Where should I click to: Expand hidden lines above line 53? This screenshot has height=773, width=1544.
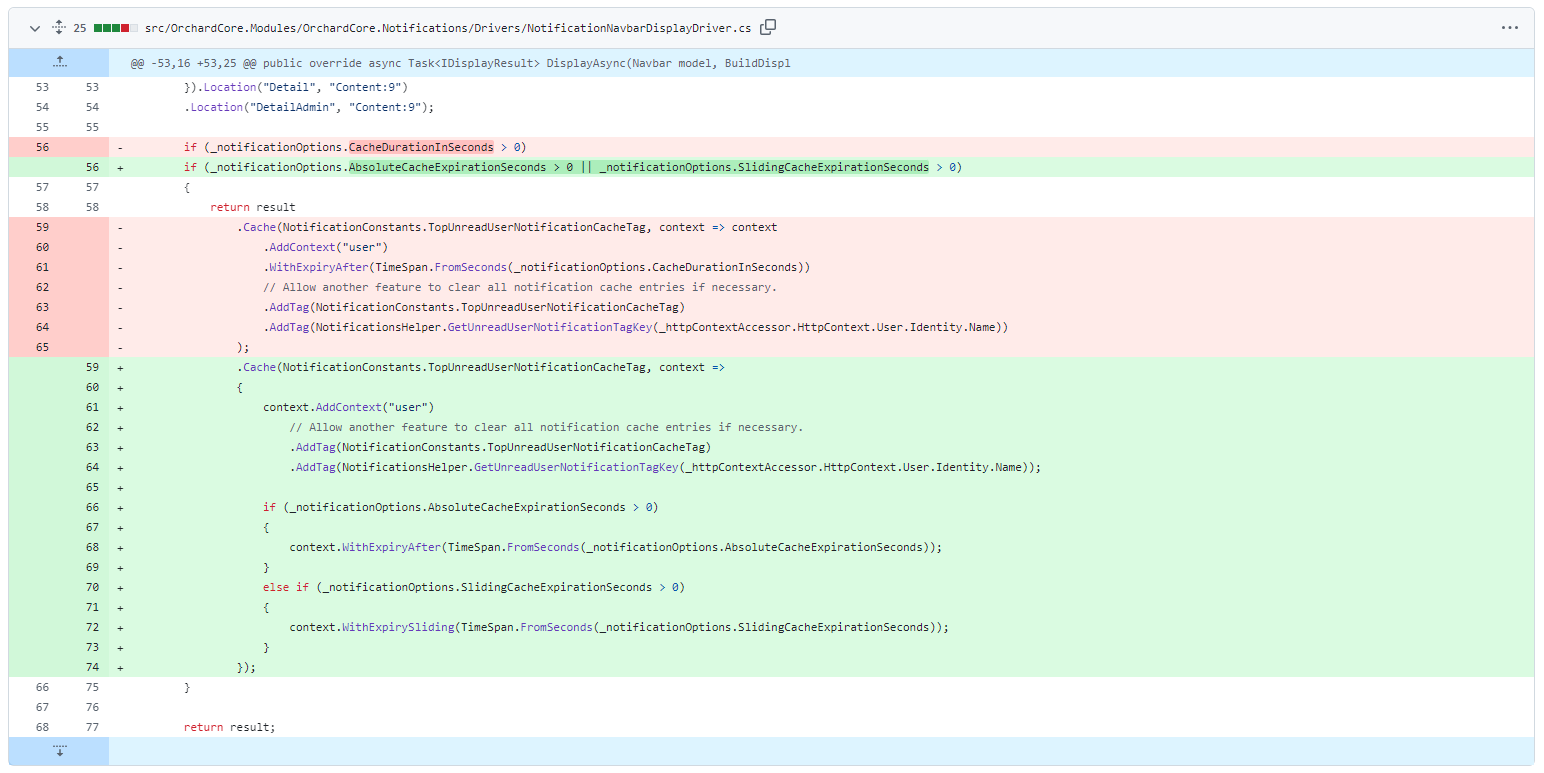point(59,62)
